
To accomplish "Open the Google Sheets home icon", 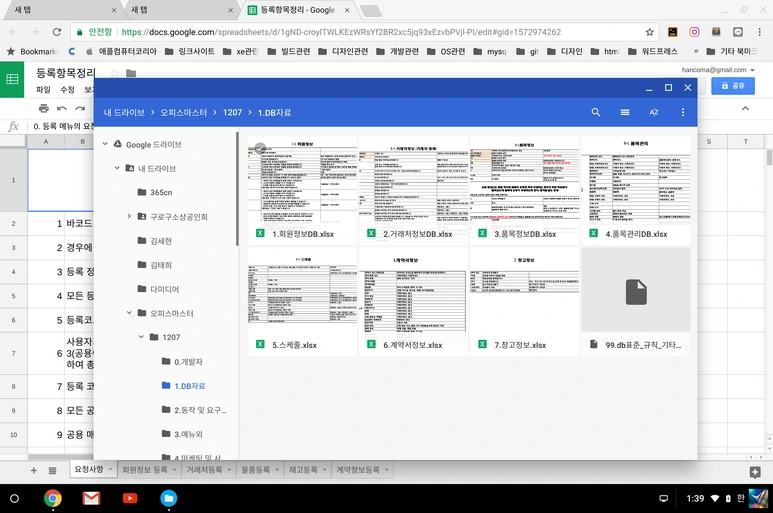I will click(x=12, y=79).
